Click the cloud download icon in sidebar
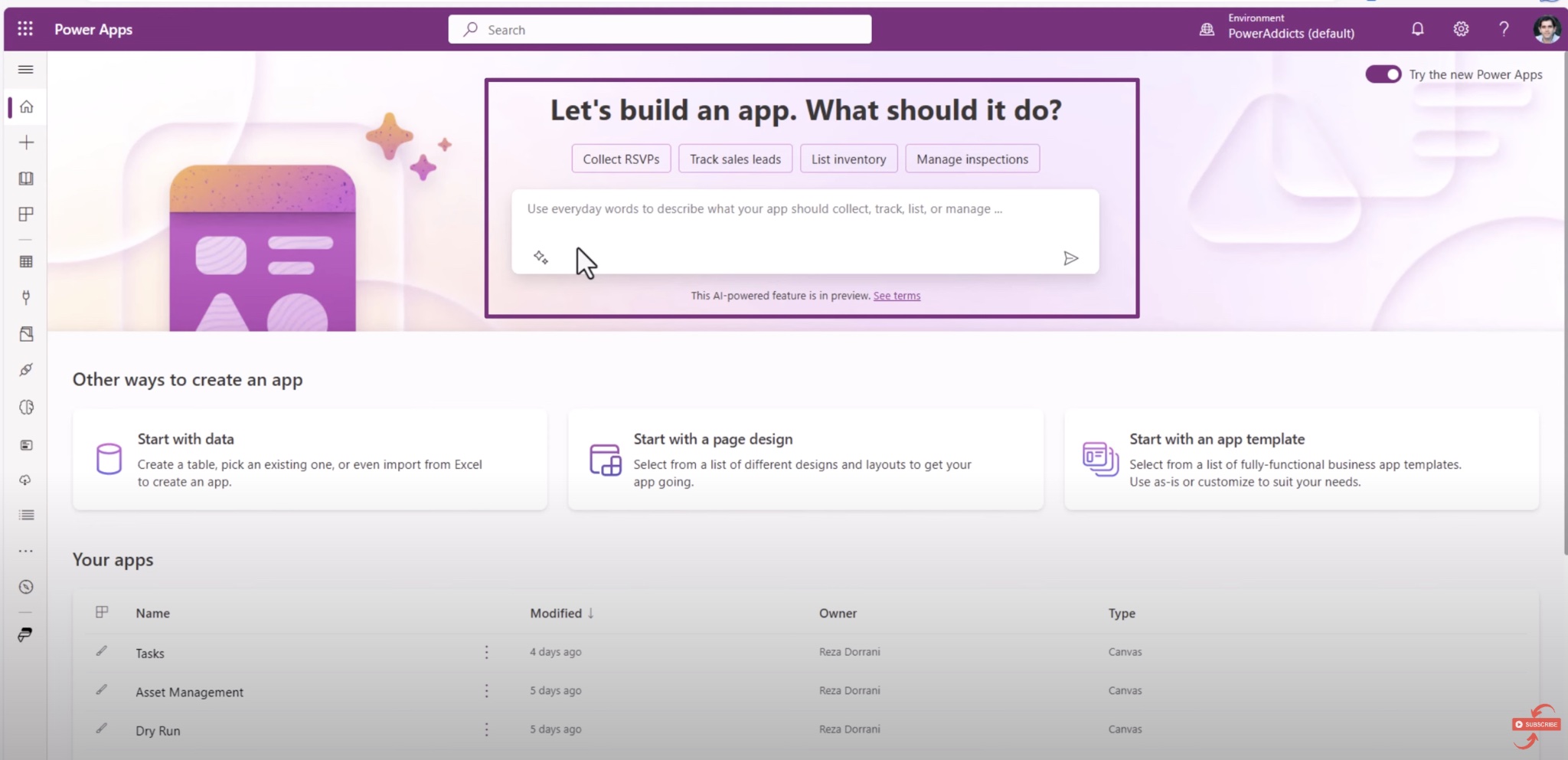1568x760 pixels. point(26,480)
